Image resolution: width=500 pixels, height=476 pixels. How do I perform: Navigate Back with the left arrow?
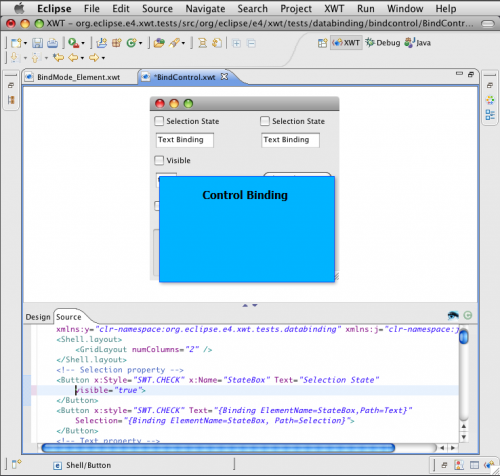pyautogui.click(x=73, y=58)
